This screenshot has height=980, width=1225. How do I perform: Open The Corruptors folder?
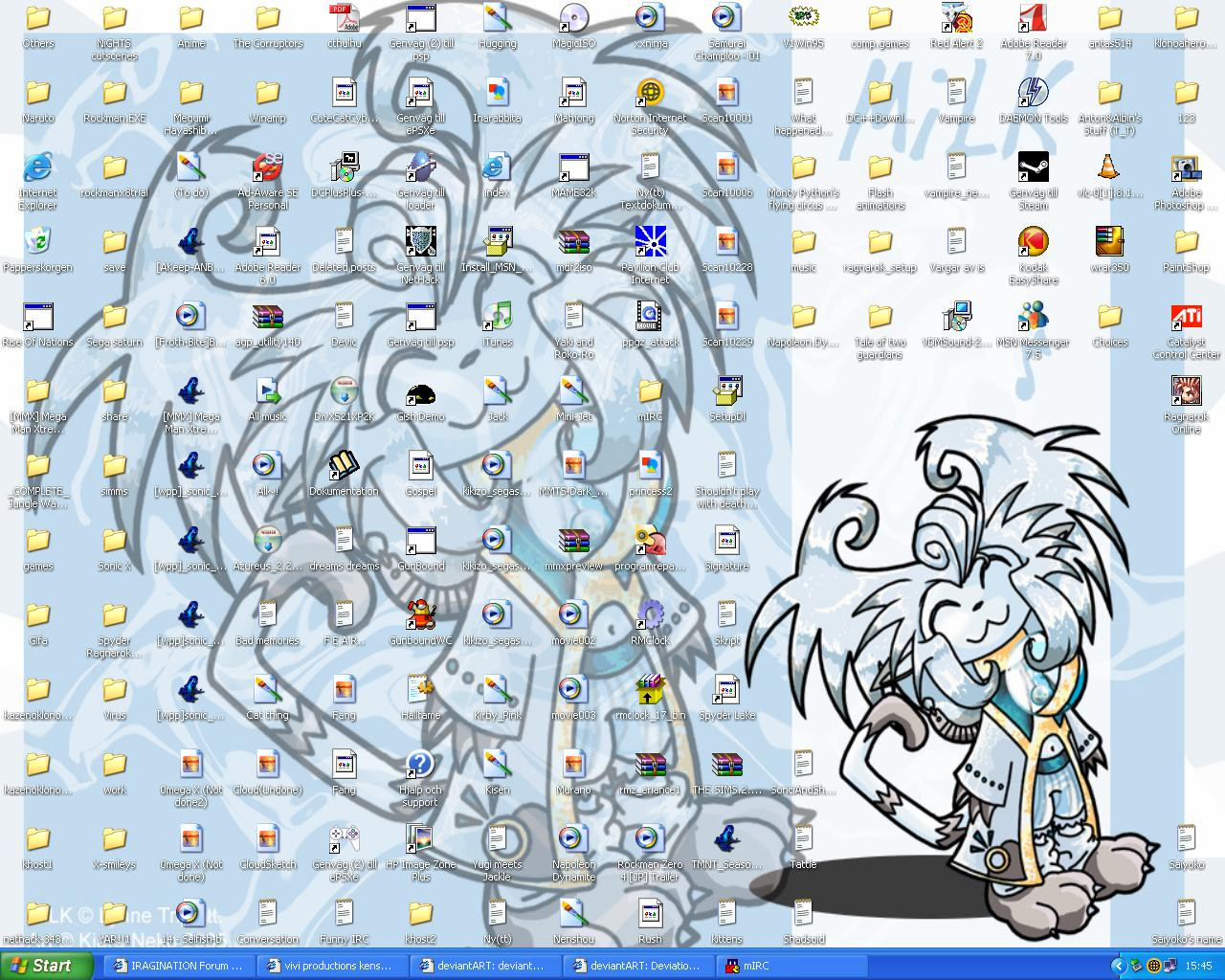point(267,18)
